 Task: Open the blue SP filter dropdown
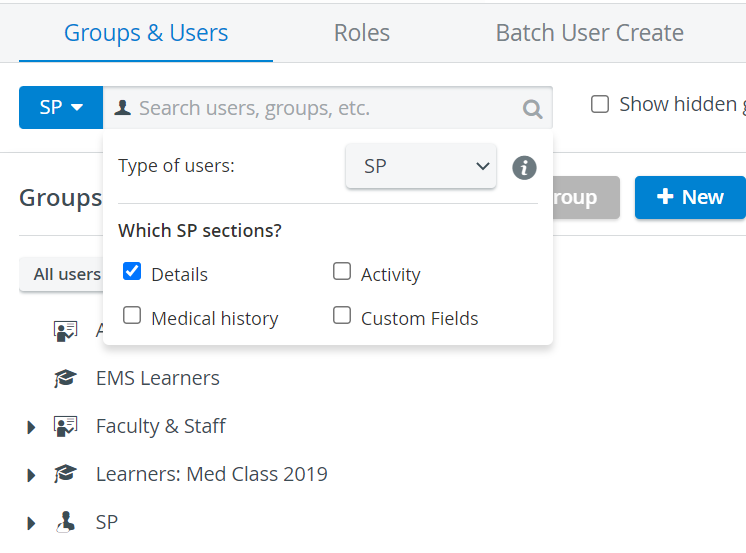coord(61,108)
